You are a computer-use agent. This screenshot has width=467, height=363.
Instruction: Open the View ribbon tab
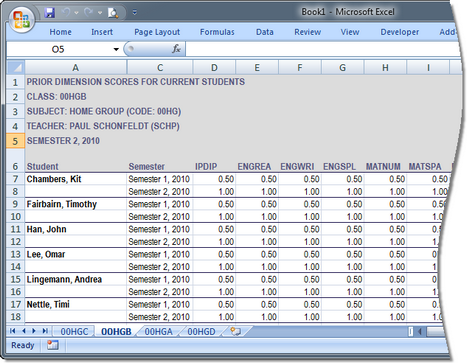pos(350,32)
